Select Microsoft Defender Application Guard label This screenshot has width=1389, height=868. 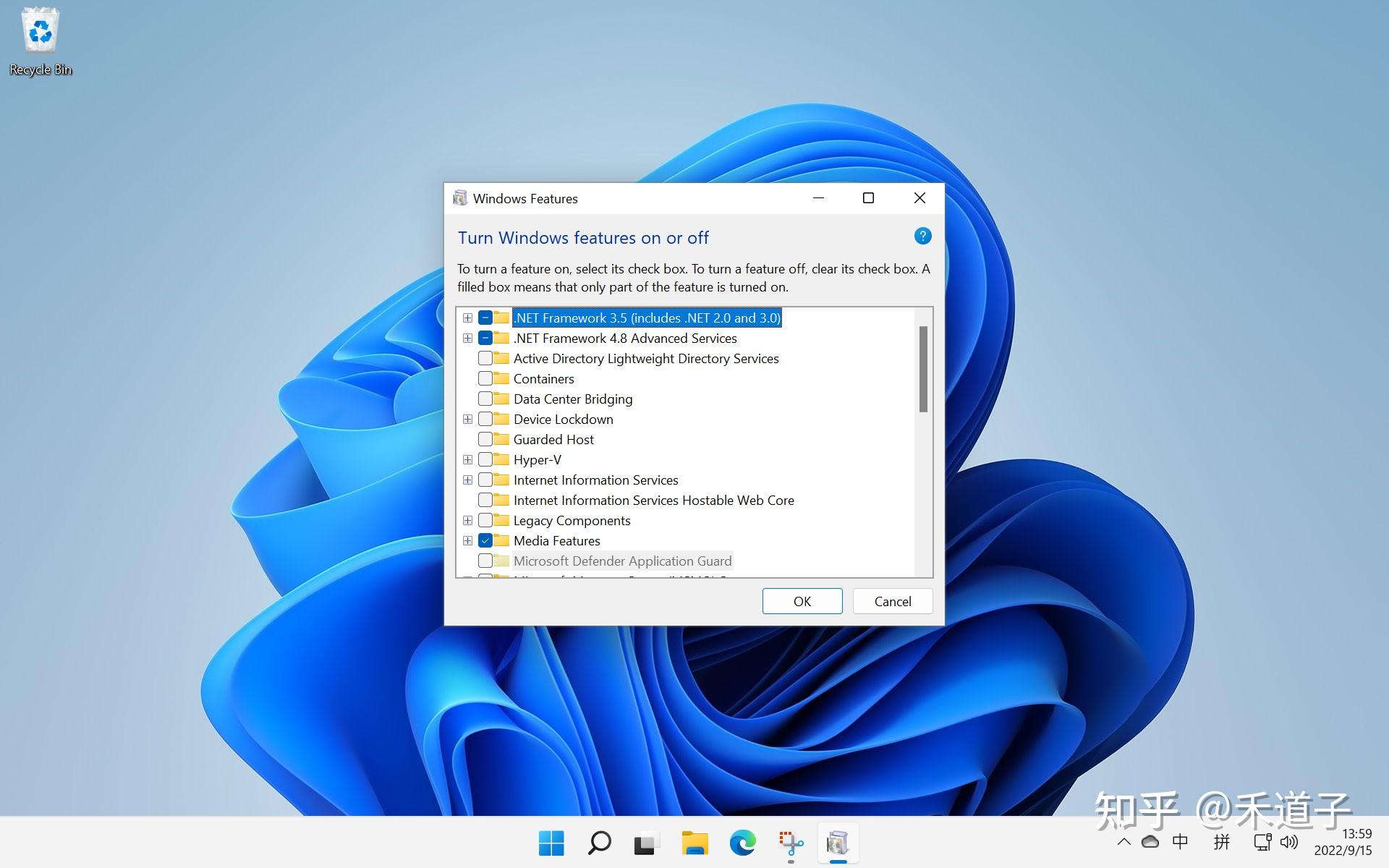[623, 561]
